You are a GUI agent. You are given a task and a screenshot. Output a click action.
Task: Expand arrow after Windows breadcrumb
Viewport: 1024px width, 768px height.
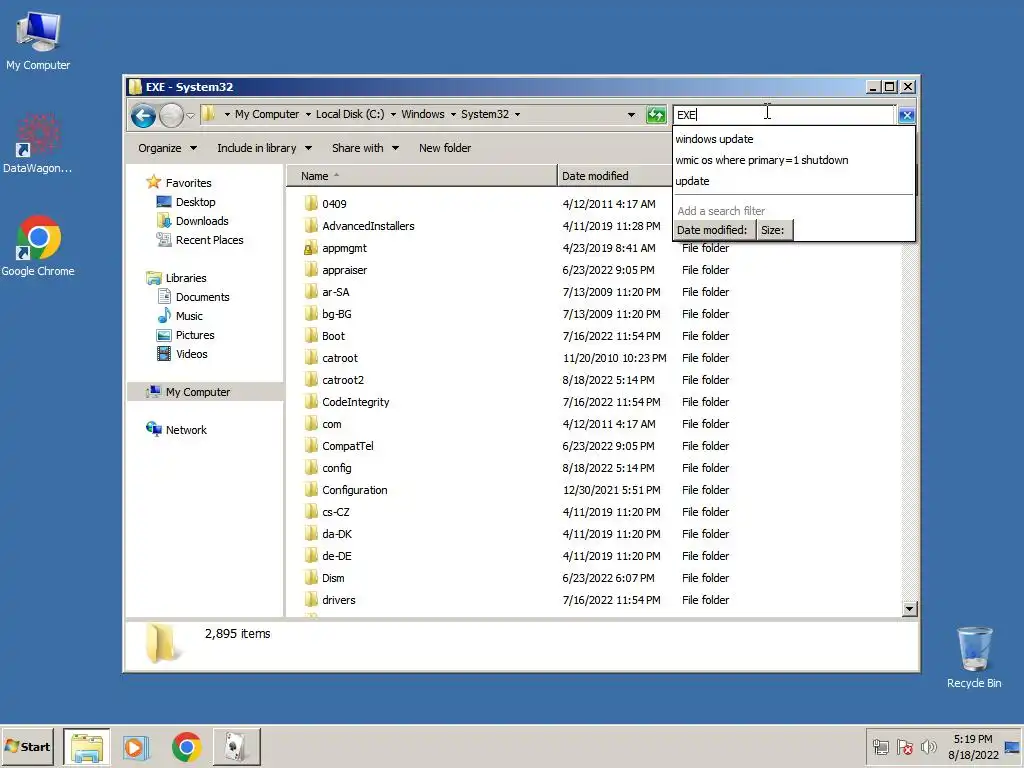pos(453,114)
